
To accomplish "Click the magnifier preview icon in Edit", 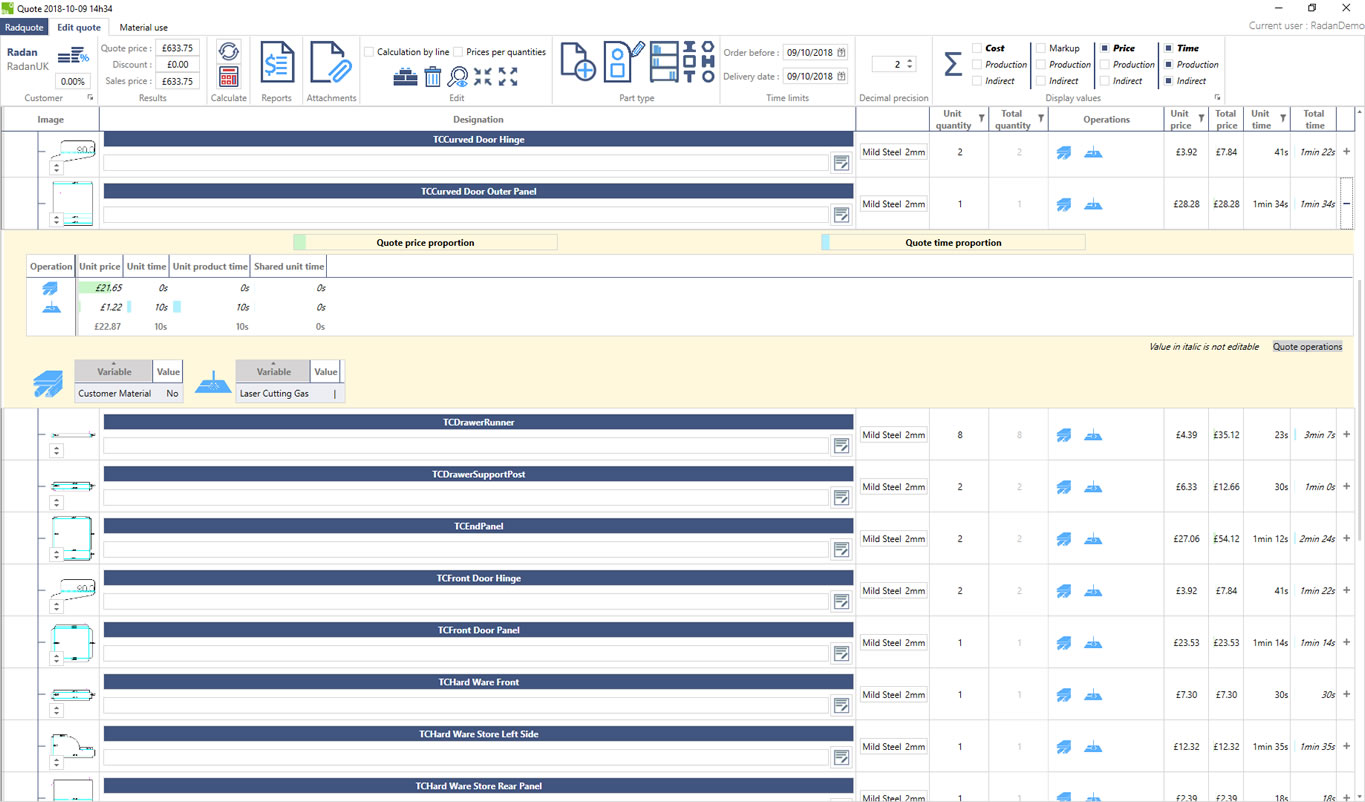I will (x=458, y=76).
